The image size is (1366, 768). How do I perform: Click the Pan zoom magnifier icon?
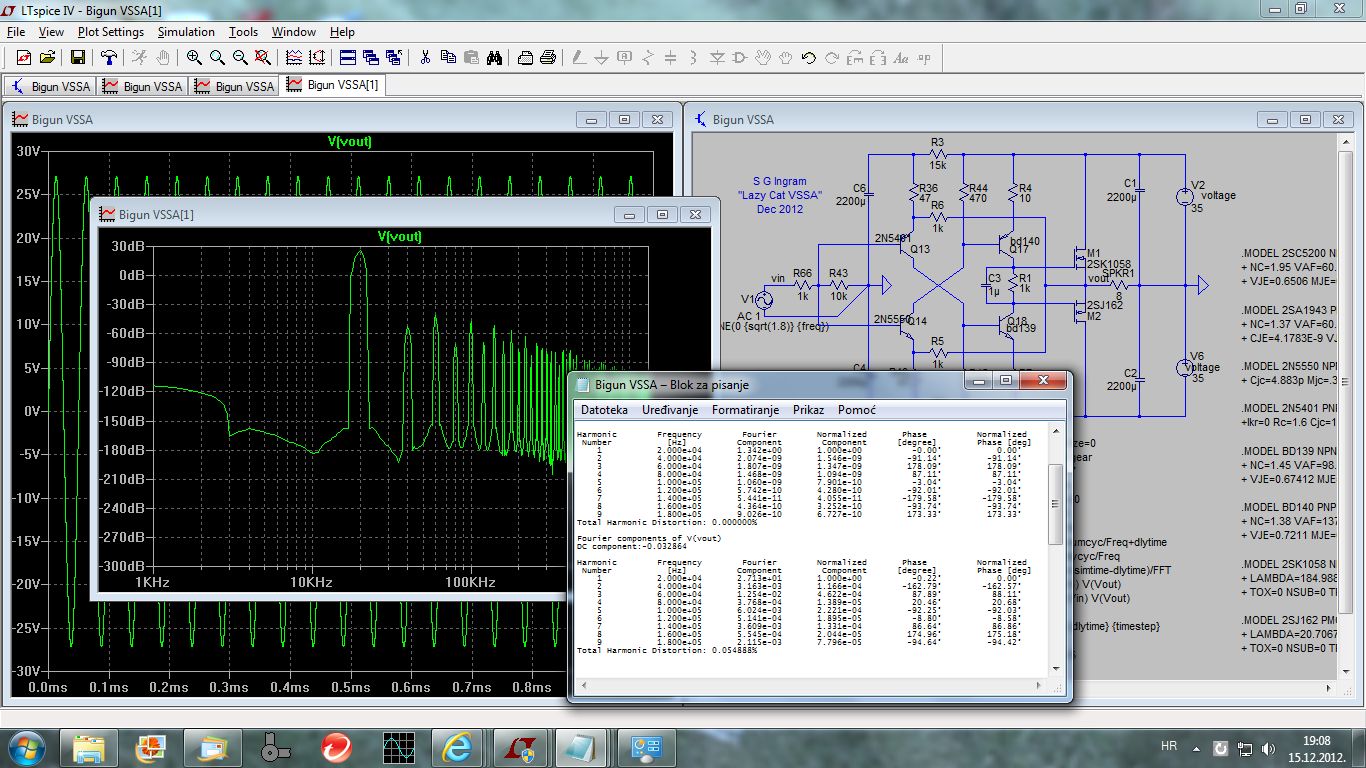217,57
